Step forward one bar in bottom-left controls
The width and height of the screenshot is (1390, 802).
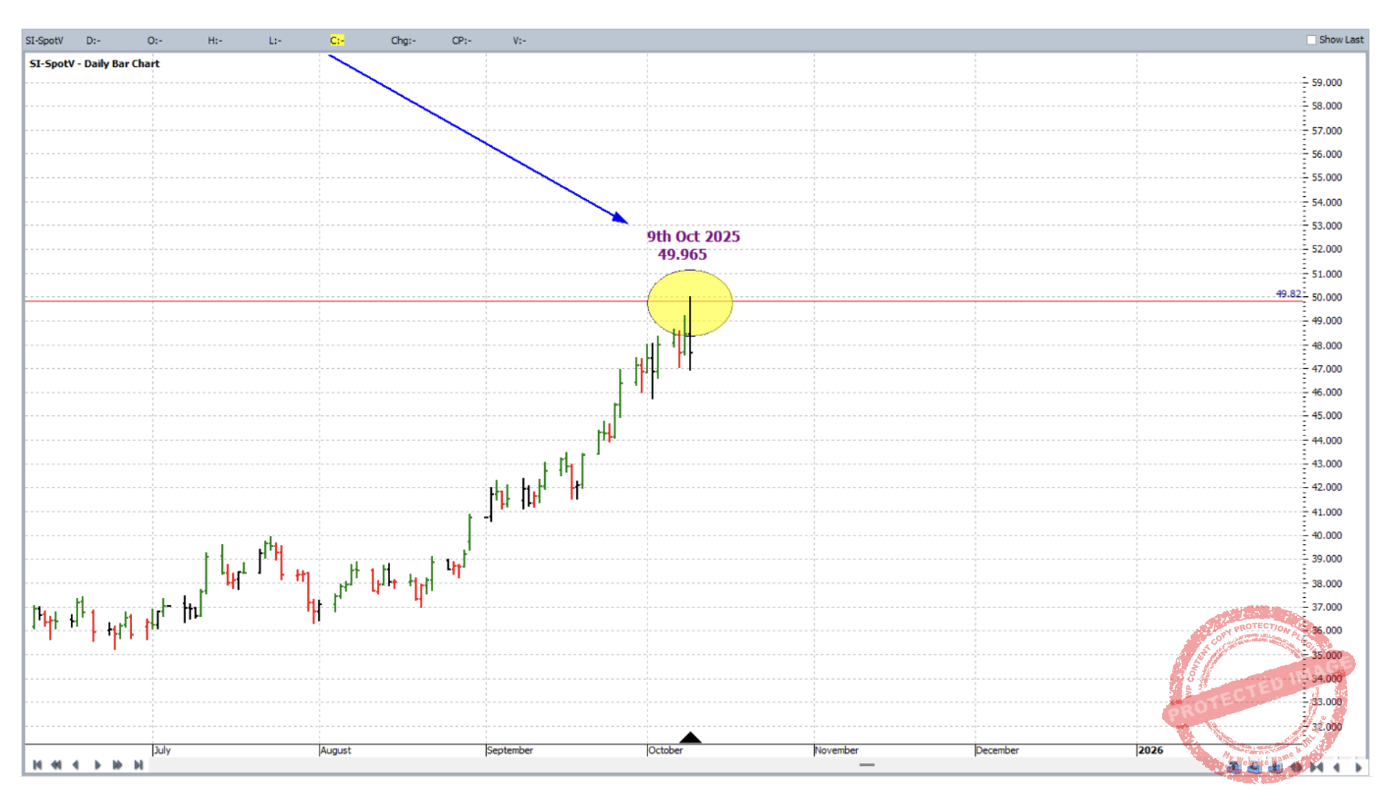pos(97,765)
